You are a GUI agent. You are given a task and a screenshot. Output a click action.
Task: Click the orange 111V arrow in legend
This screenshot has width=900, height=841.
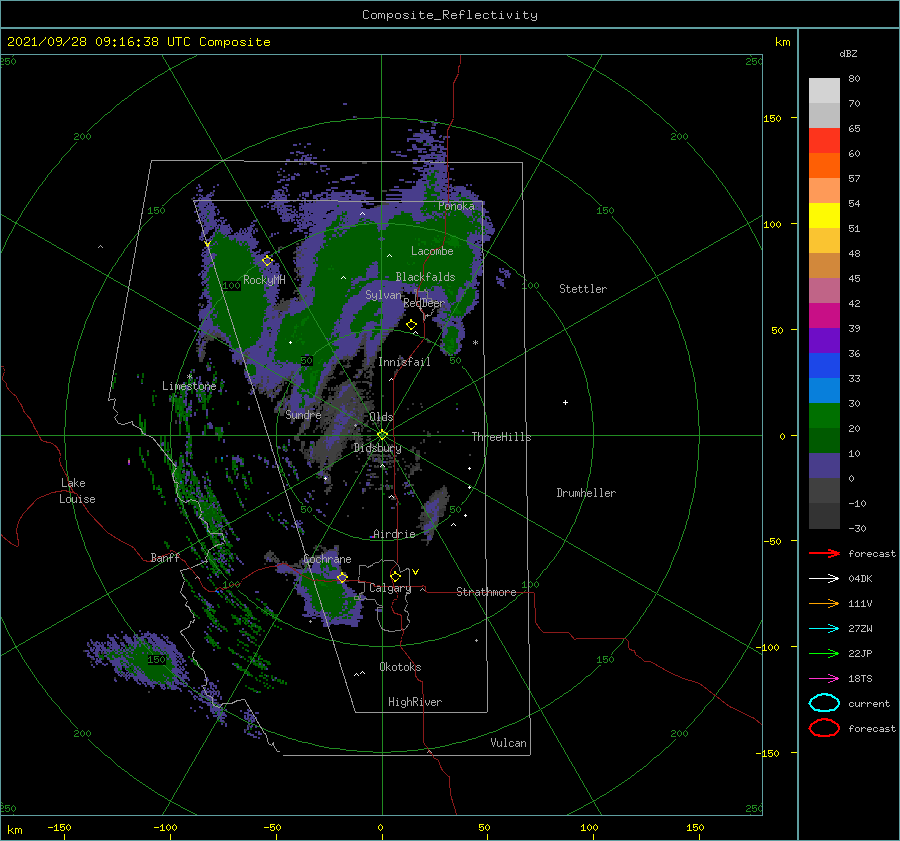(x=824, y=603)
